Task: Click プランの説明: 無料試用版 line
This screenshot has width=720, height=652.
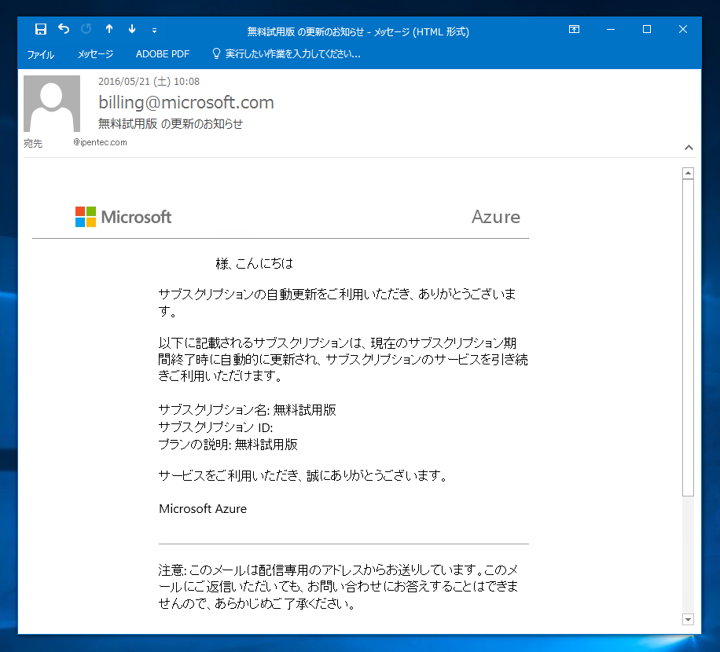Action: coord(228,444)
